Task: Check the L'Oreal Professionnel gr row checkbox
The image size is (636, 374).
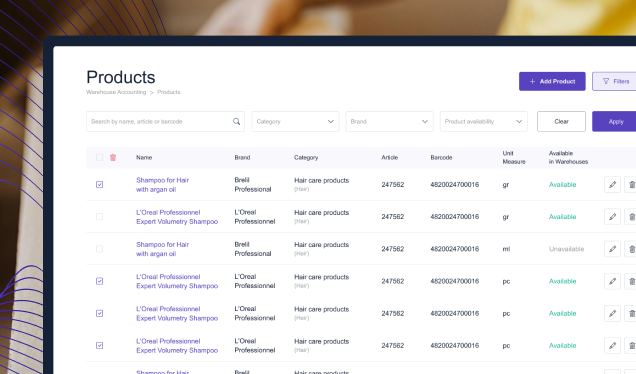Action: (x=99, y=217)
